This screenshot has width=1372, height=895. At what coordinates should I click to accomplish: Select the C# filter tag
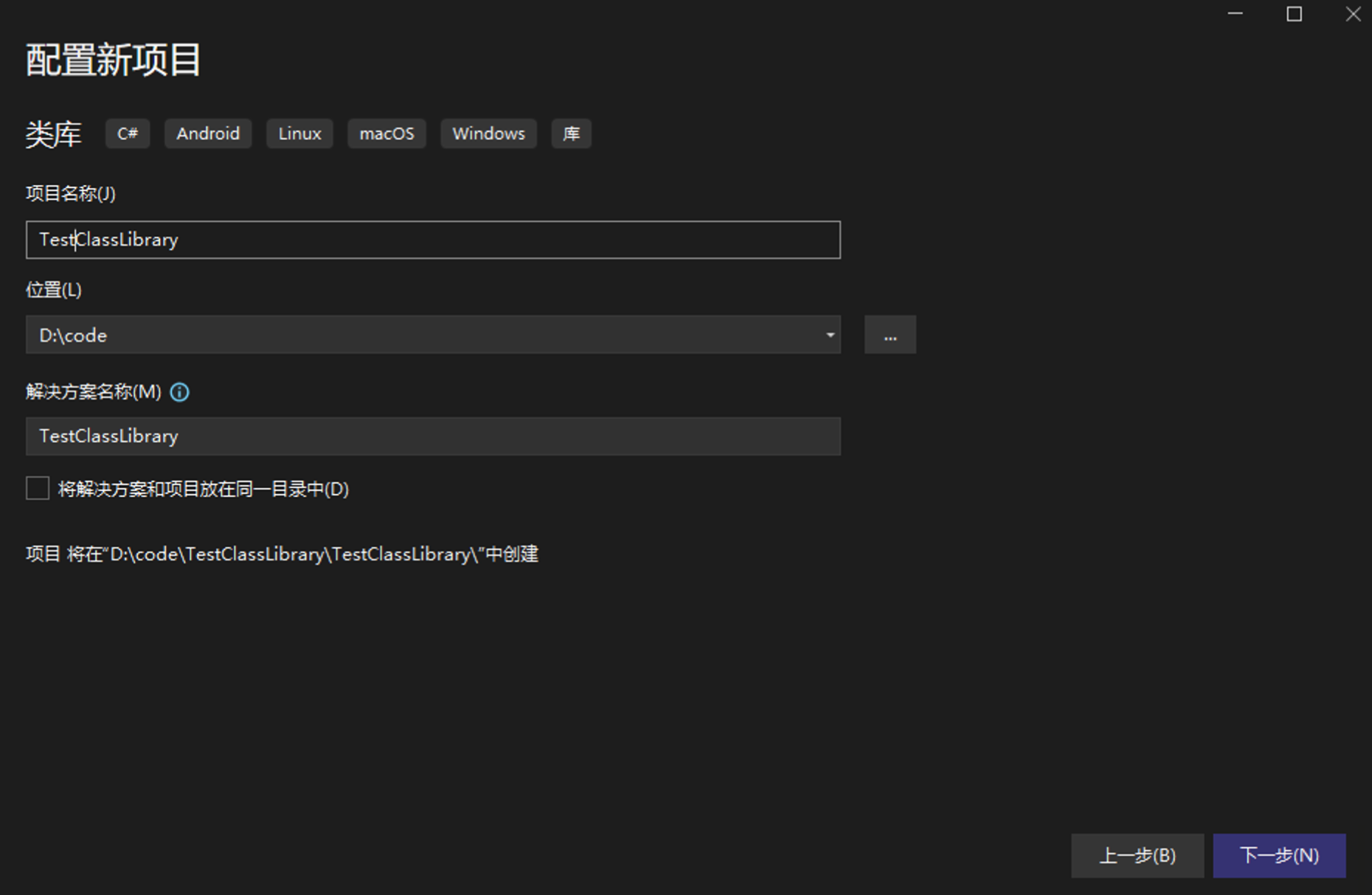127,133
